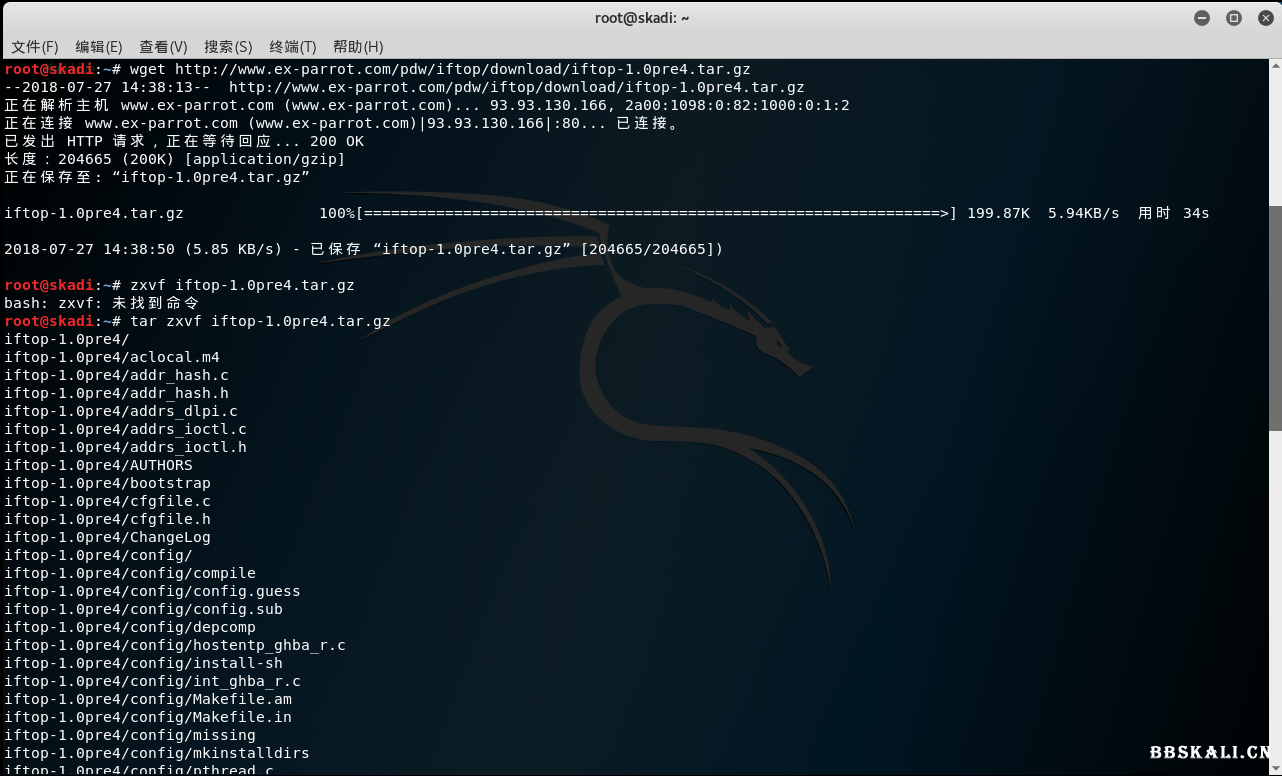Screen dimensions: 1282x776
Task: Open the 搜索(S) menu
Action: 228,47
